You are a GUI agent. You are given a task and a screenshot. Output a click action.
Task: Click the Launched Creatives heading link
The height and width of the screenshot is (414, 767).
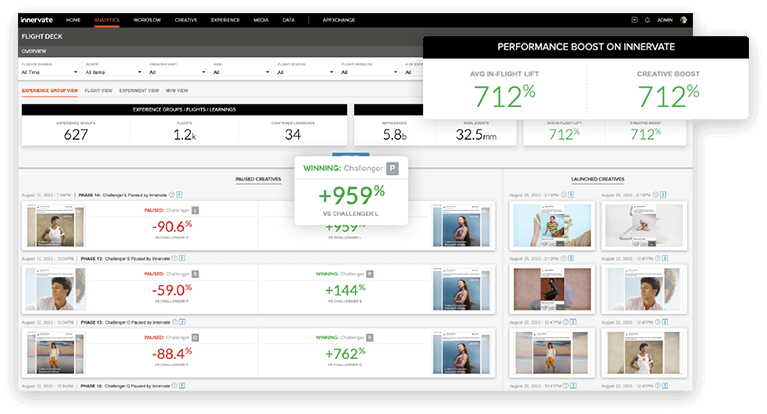click(597, 180)
